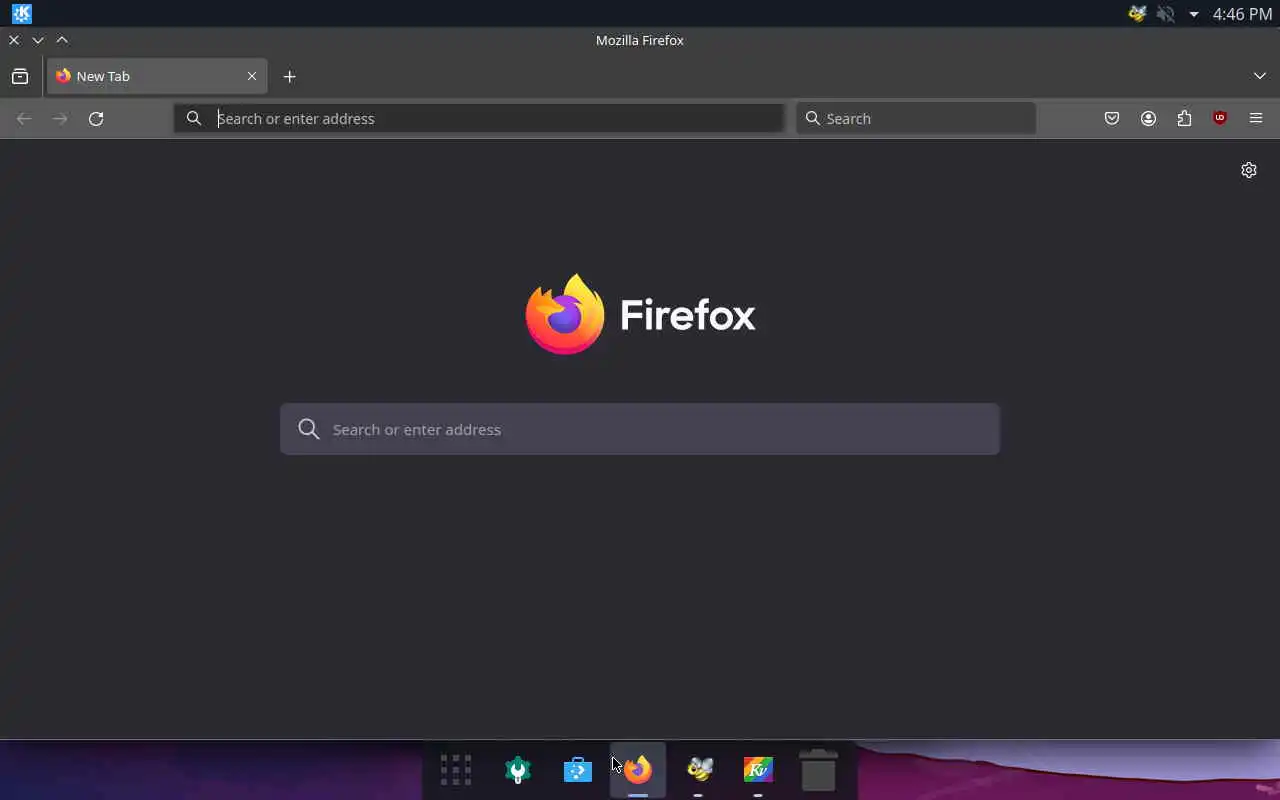Viewport: 1280px width, 800px height.
Task: Click the central Search or enter address box
Action: tap(640, 429)
